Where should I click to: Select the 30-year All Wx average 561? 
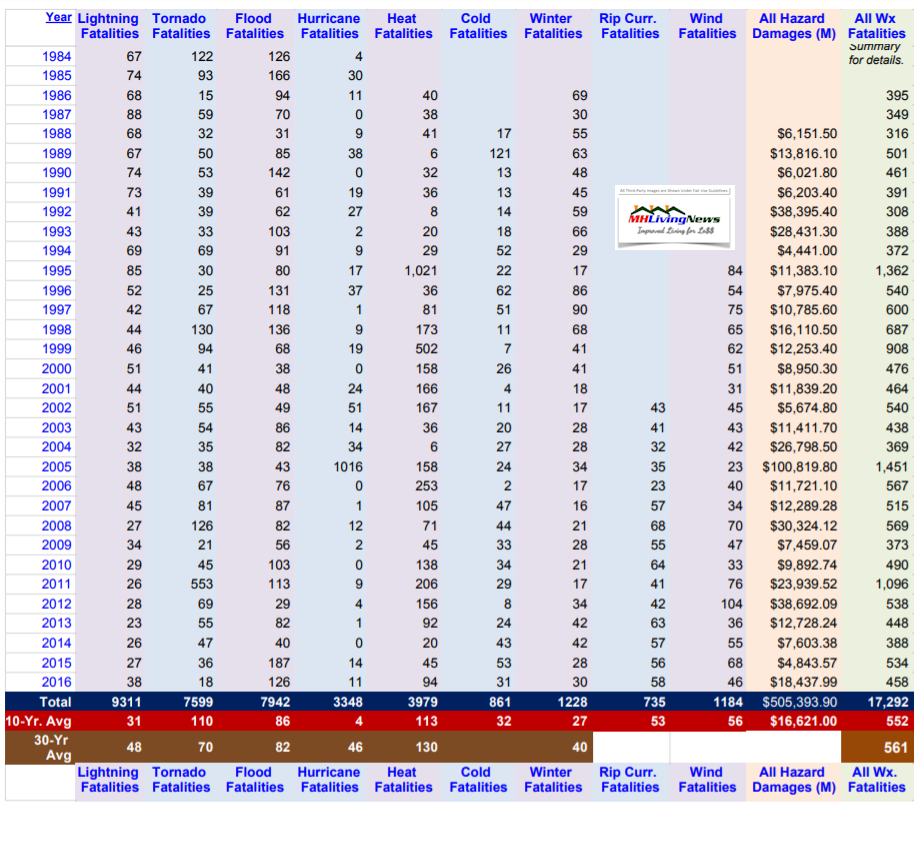click(896, 748)
